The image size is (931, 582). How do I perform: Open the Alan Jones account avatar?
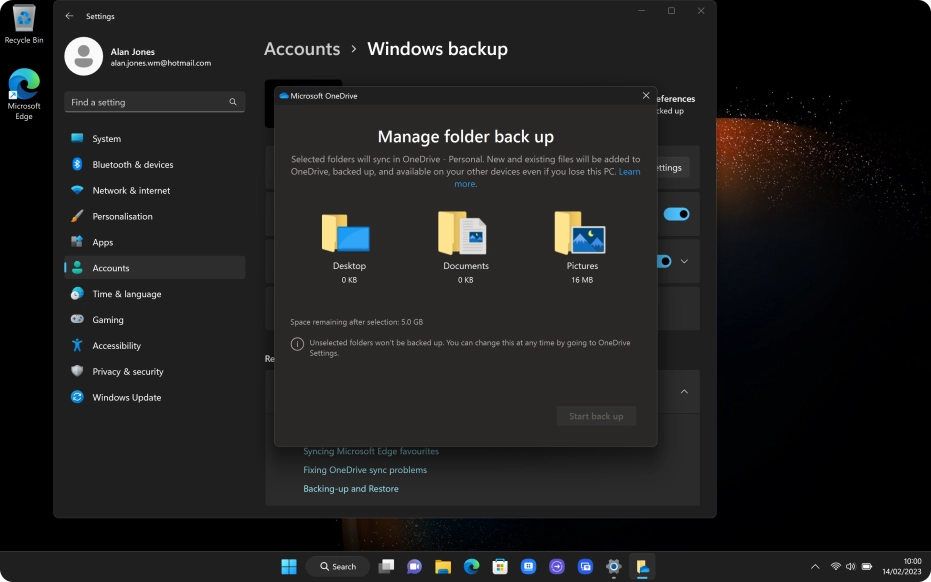[84, 55]
